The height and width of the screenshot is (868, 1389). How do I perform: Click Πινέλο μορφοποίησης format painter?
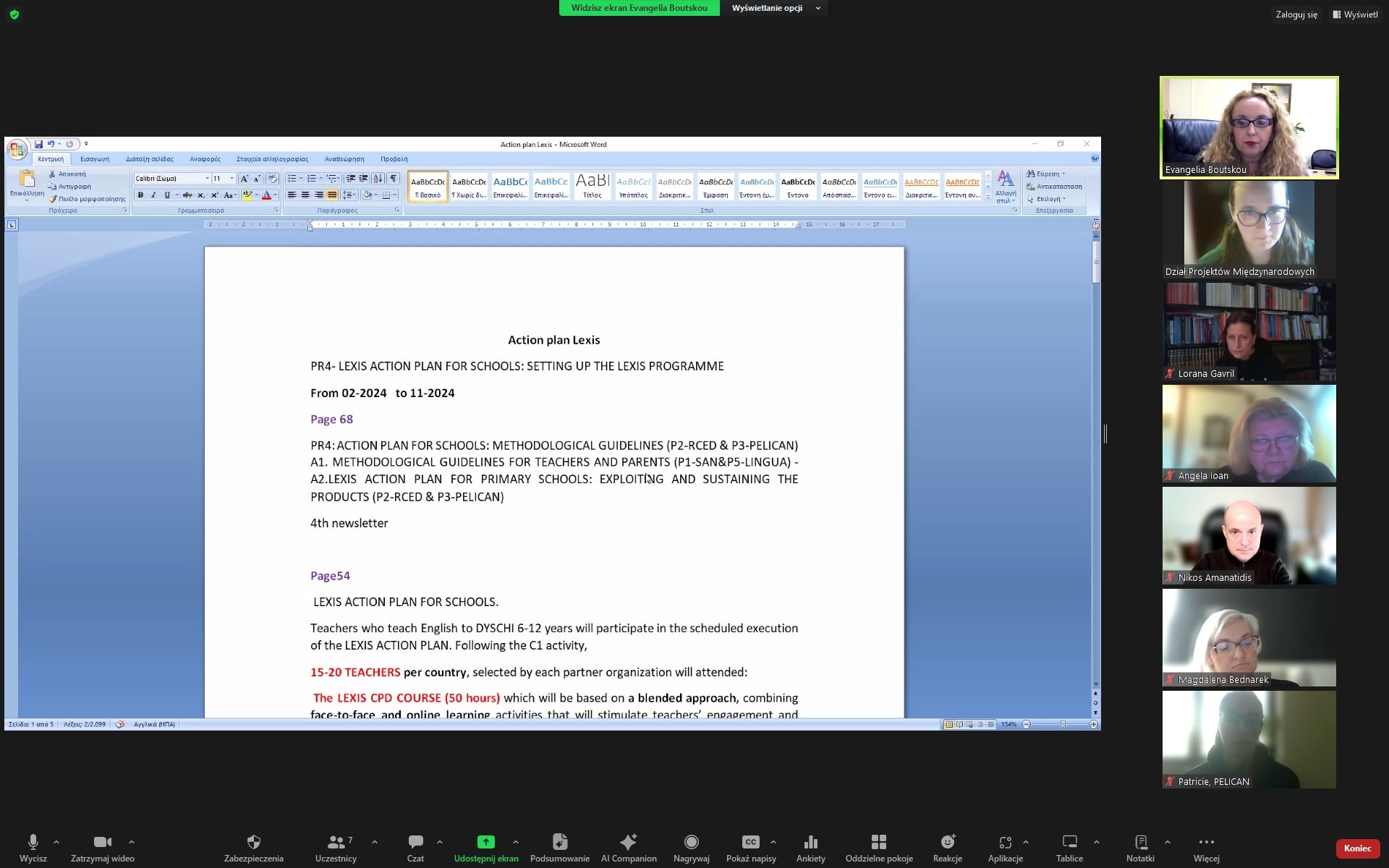point(87,199)
